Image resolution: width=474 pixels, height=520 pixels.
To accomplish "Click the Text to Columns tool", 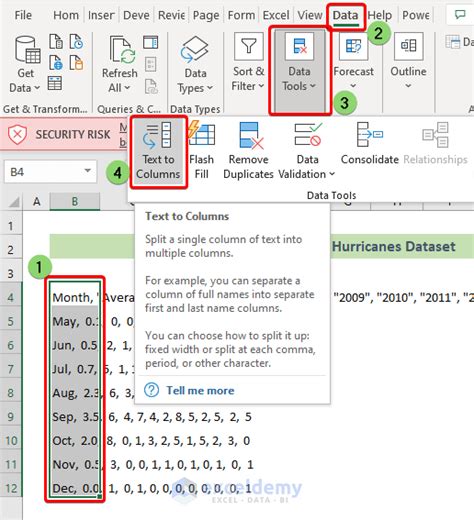I will [158, 152].
